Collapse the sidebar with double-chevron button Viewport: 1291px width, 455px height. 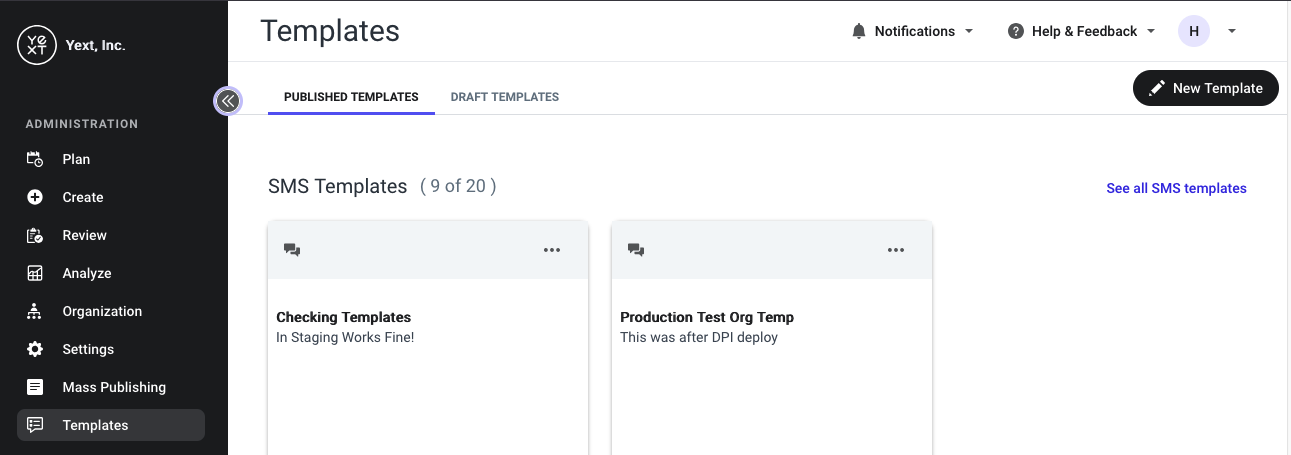click(x=228, y=100)
